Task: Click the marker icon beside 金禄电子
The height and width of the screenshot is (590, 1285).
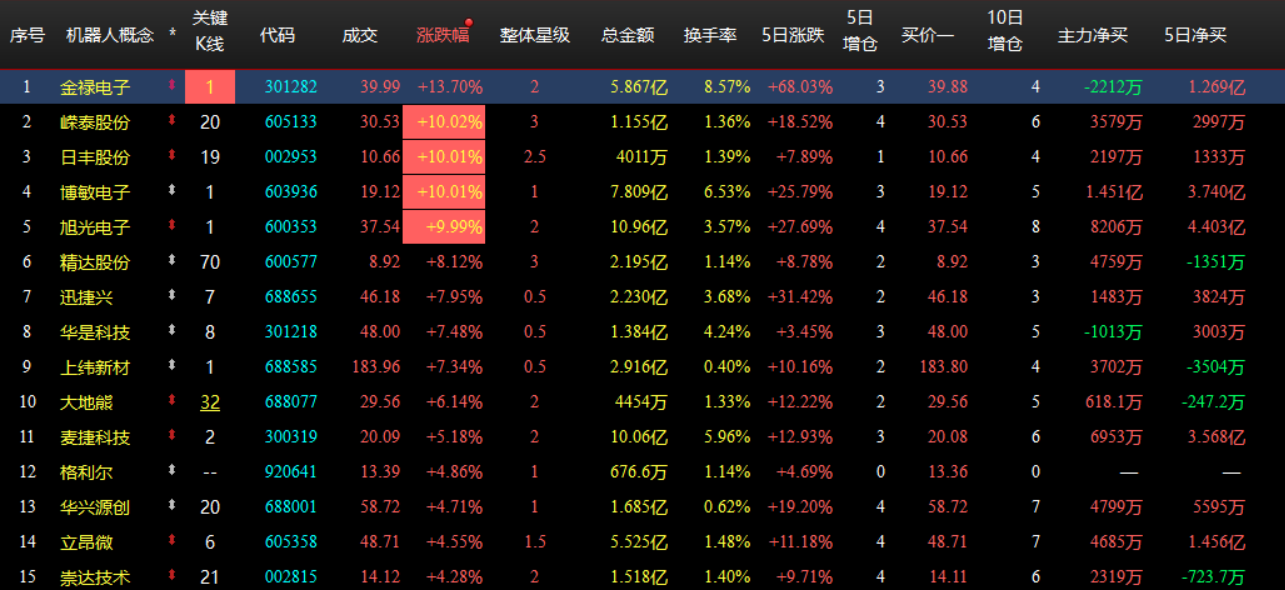Action: [x=172, y=86]
